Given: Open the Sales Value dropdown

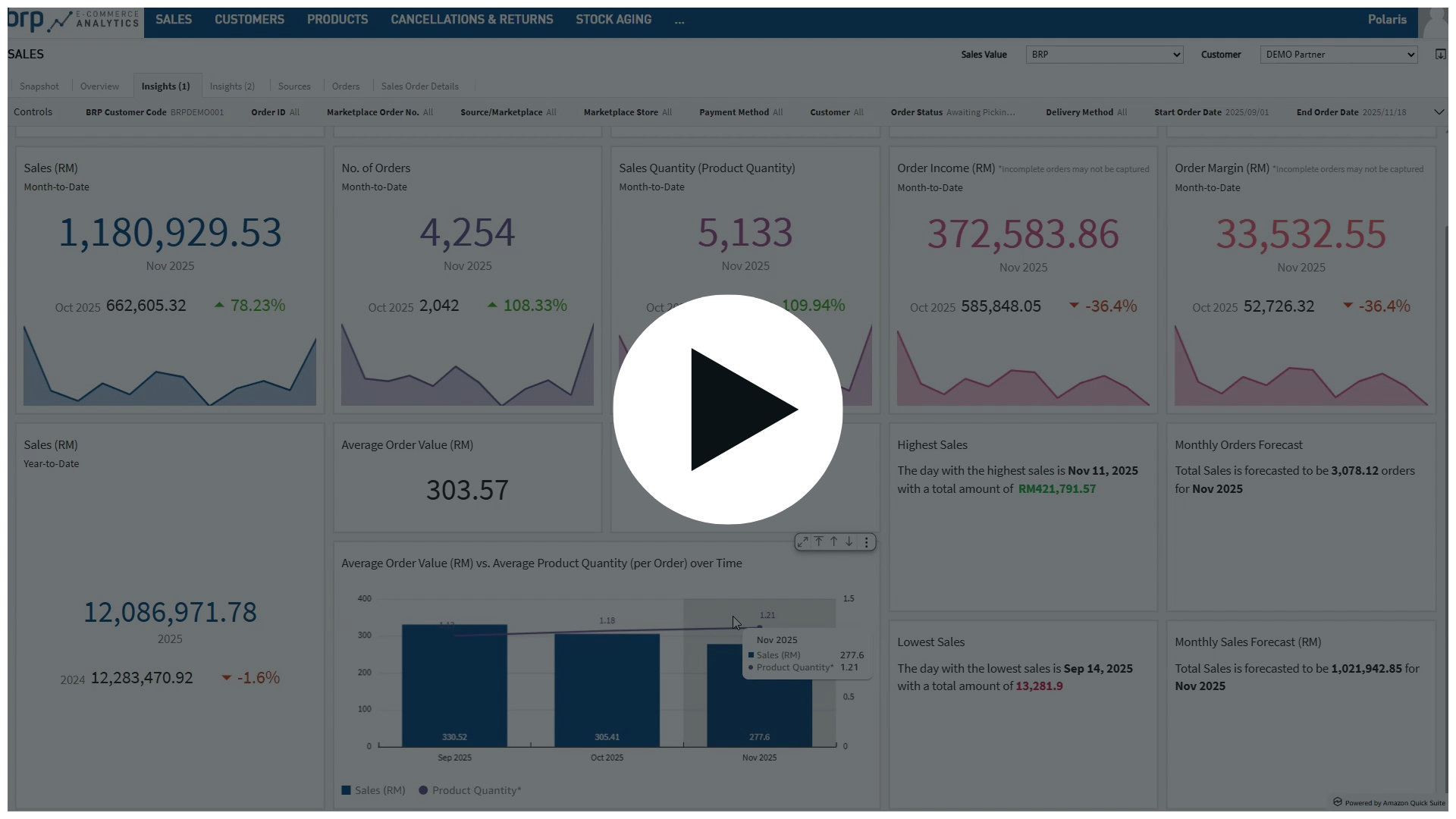Looking at the screenshot, I should click(1104, 55).
